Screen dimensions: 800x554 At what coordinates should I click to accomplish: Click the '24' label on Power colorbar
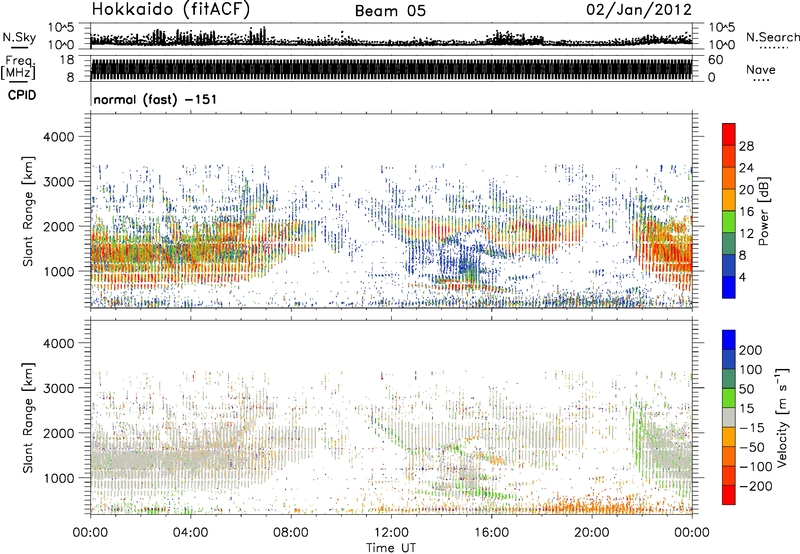(x=746, y=168)
